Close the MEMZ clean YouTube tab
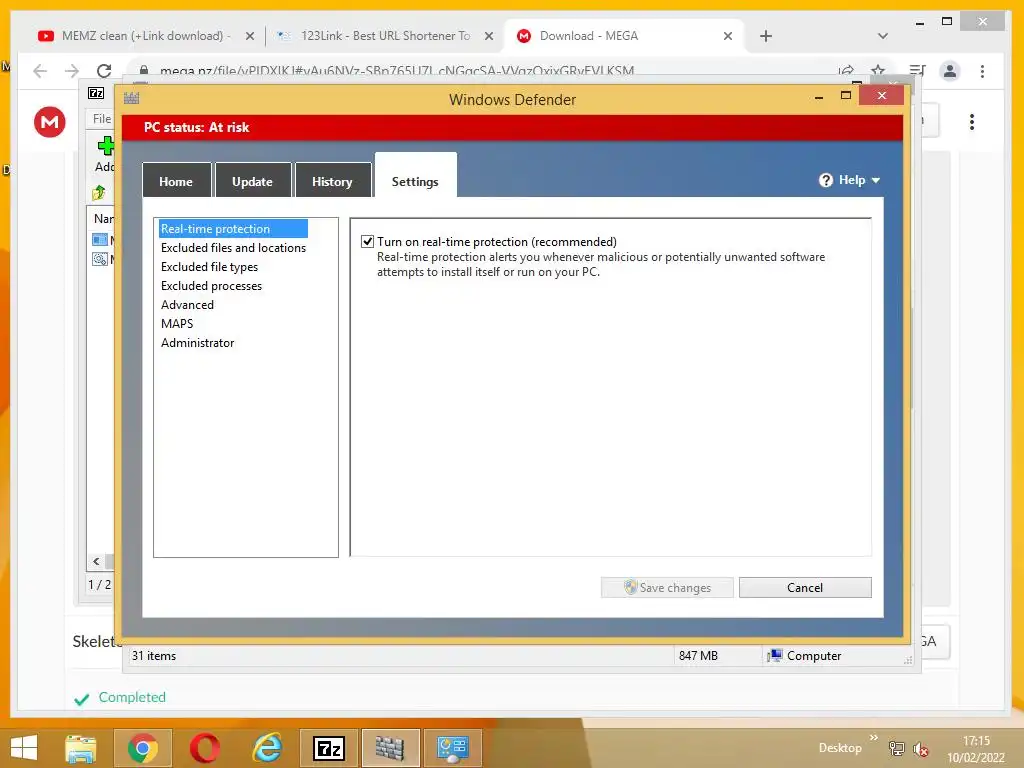The image size is (1024, 768). point(249,37)
